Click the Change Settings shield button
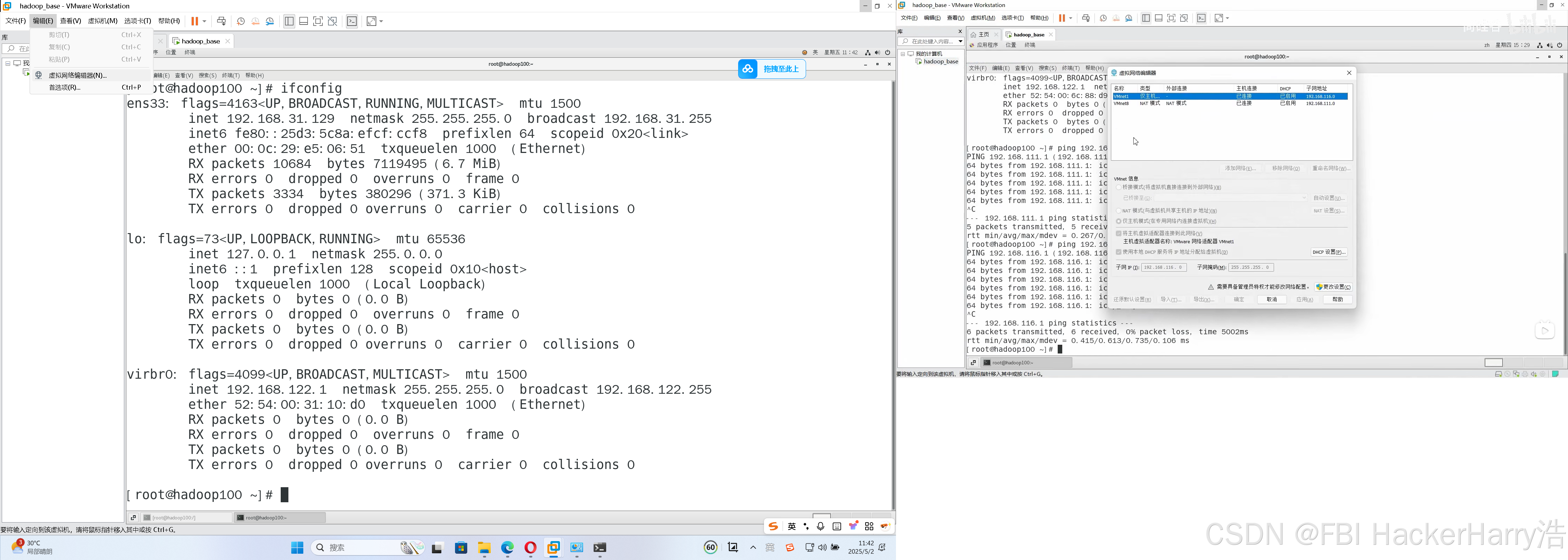 (x=1333, y=287)
